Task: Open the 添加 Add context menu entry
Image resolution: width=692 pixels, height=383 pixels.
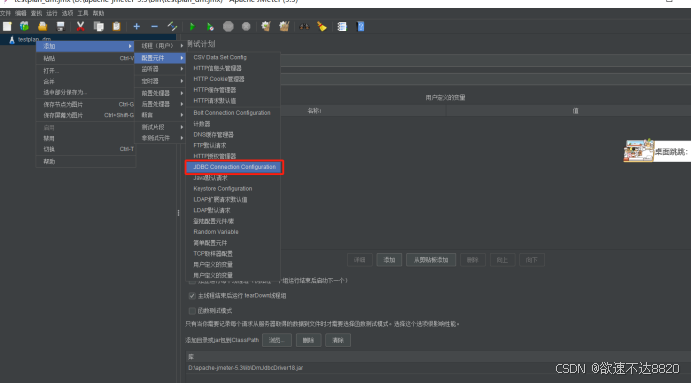Action: coord(85,46)
